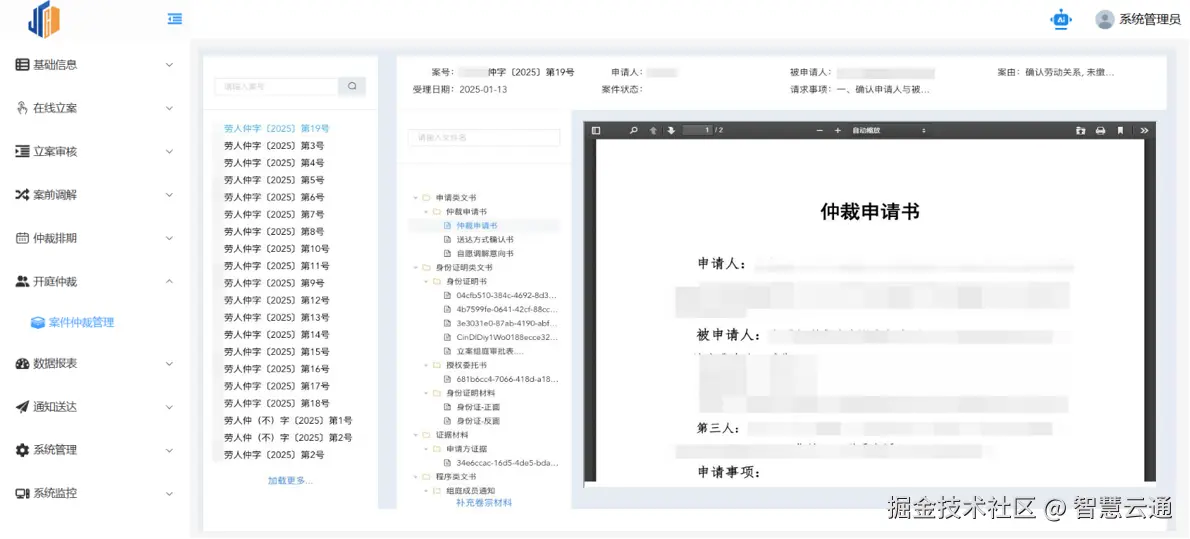This screenshot has height=539, width=1190.
Task: Open the 系统监控 menu
Action: pyautogui.click(x=95, y=493)
